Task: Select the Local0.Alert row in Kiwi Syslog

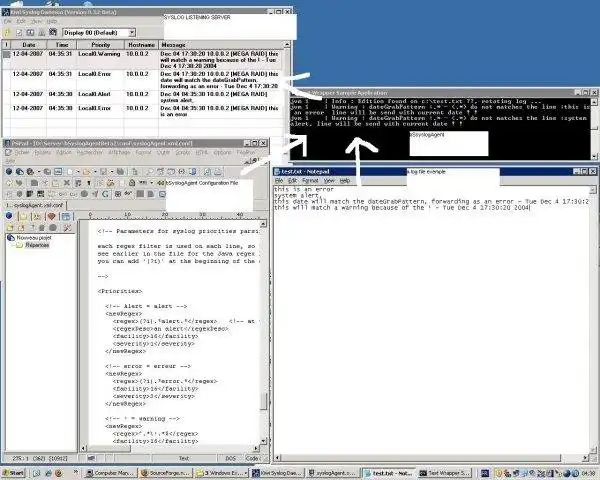Action: [x=145, y=97]
